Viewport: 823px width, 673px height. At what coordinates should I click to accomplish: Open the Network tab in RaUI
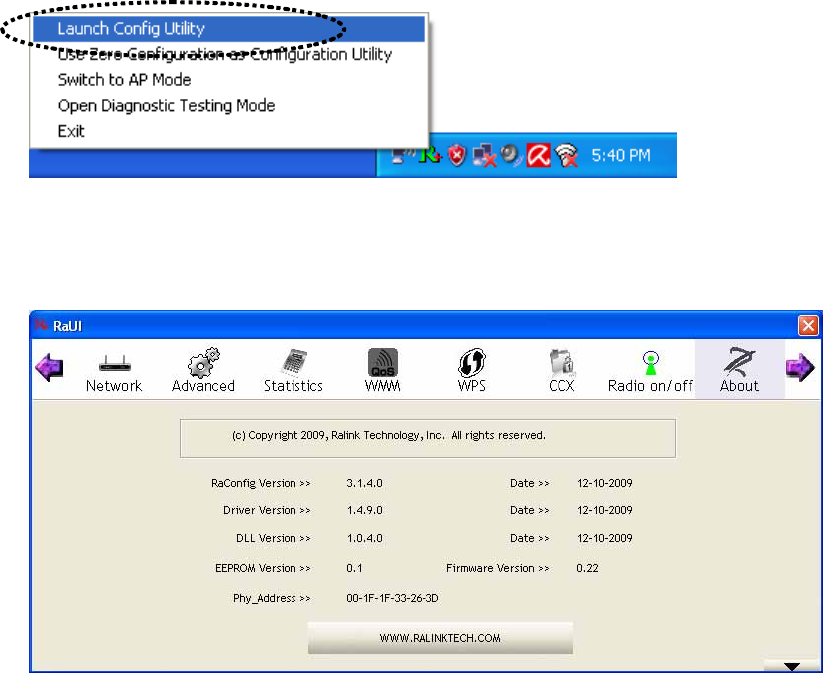[114, 373]
